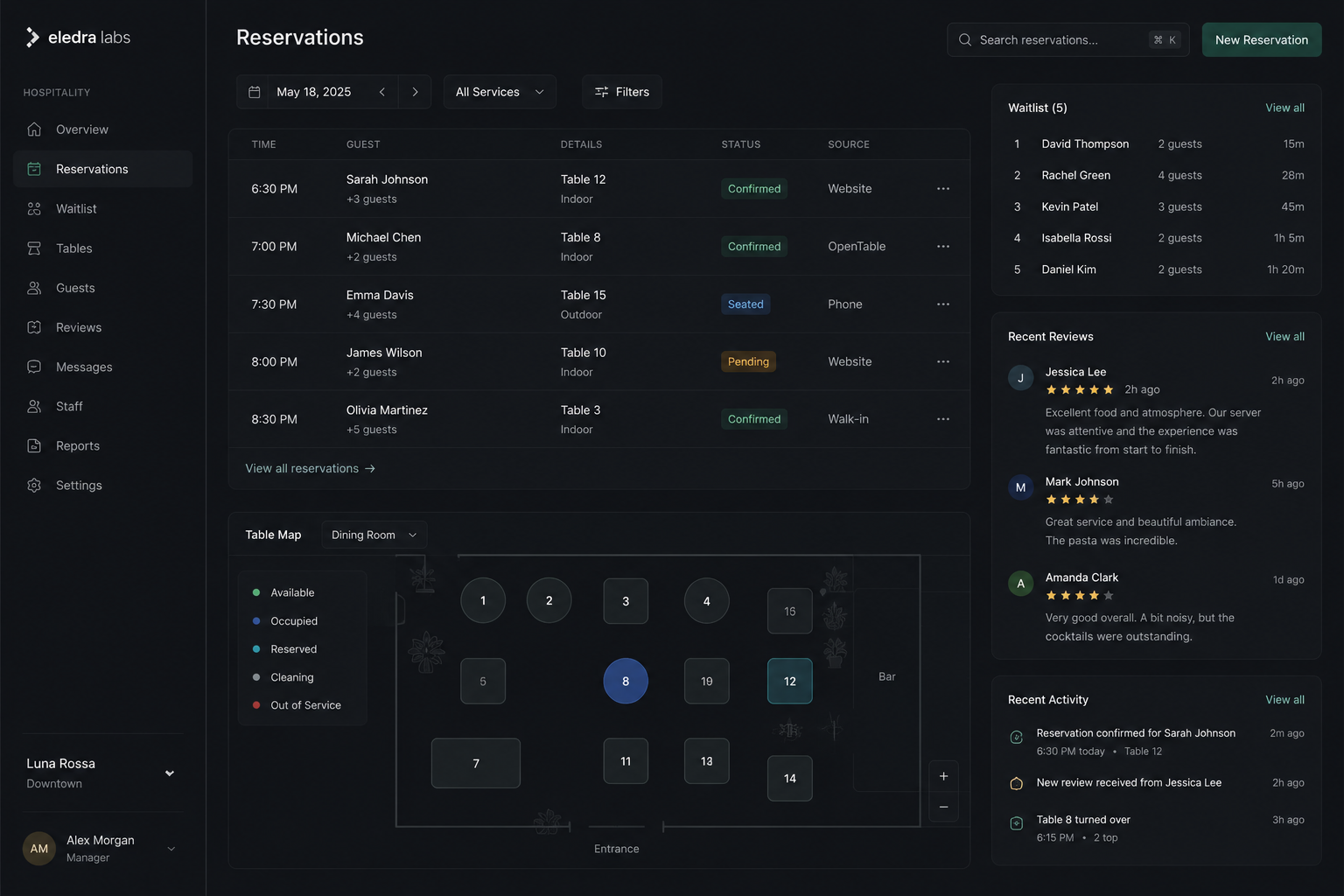Click Jessica Lee's avatar J
Screen dimensions: 1344x896
(x=1020, y=378)
